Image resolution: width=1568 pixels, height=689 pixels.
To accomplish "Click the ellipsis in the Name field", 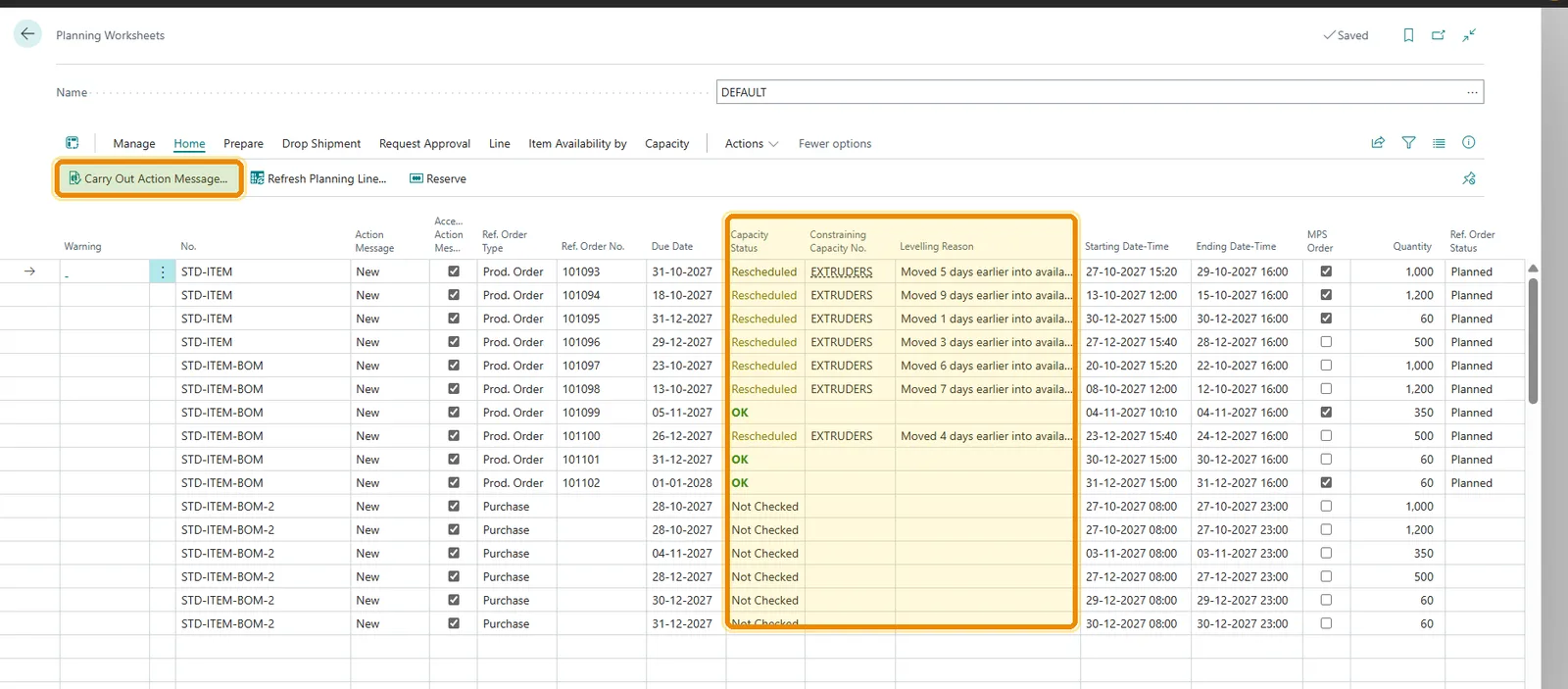I will point(1472,92).
